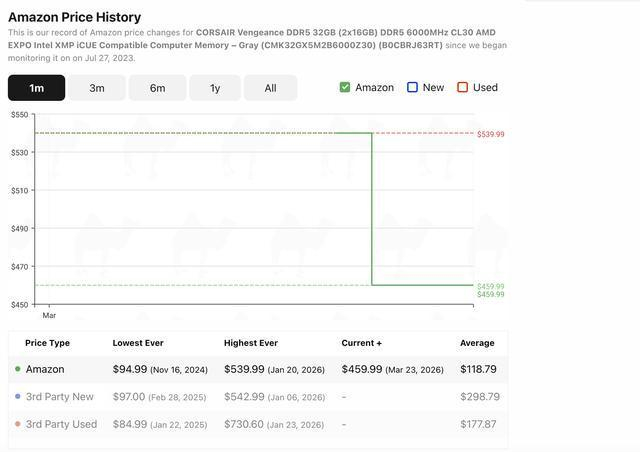The width and height of the screenshot is (640, 452).
Task: Click the Mar axis label
Action: (x=49, y=315)
